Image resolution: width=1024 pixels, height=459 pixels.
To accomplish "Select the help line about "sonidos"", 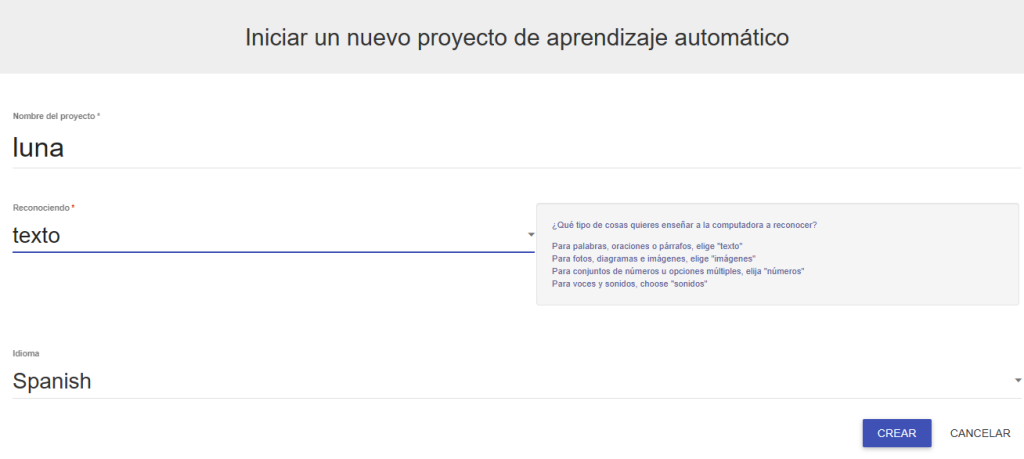I will [x=629, y=284].
